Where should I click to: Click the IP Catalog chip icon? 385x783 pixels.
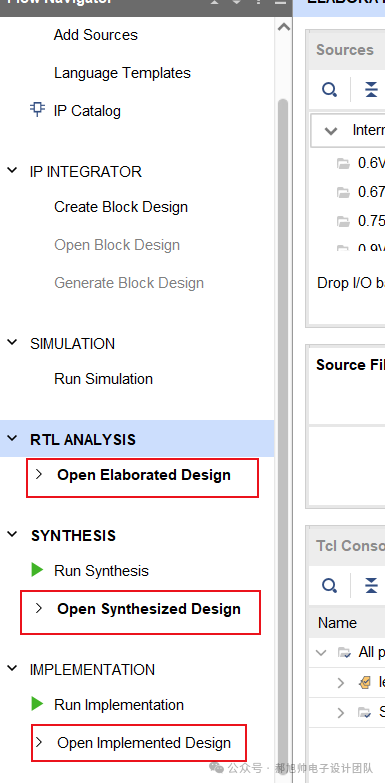point(37,109)
